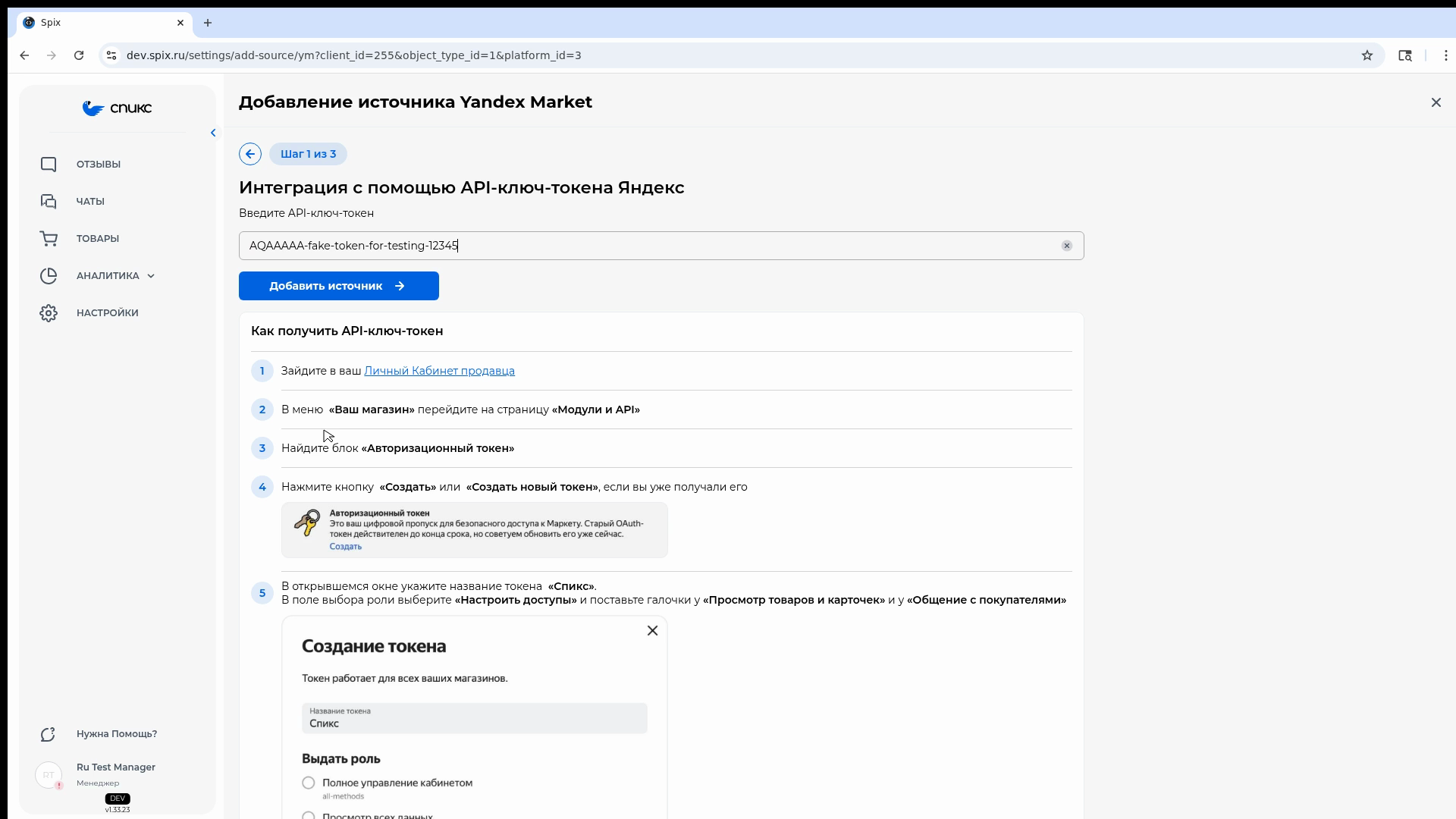
Task: Click the Добавить источник button
Action: pos(339,286)
